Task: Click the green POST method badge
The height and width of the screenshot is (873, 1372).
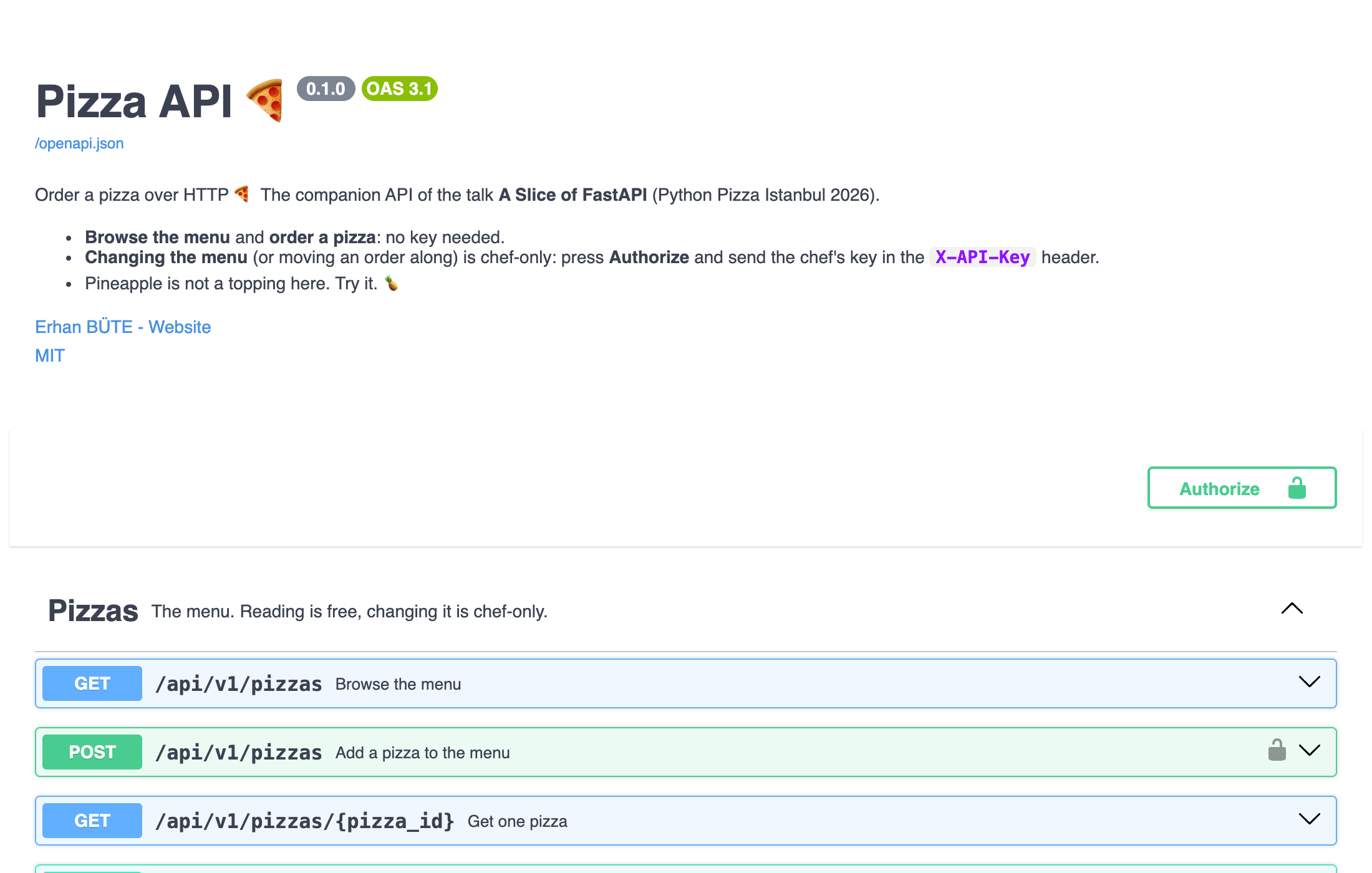Action: tap(92, 752)
